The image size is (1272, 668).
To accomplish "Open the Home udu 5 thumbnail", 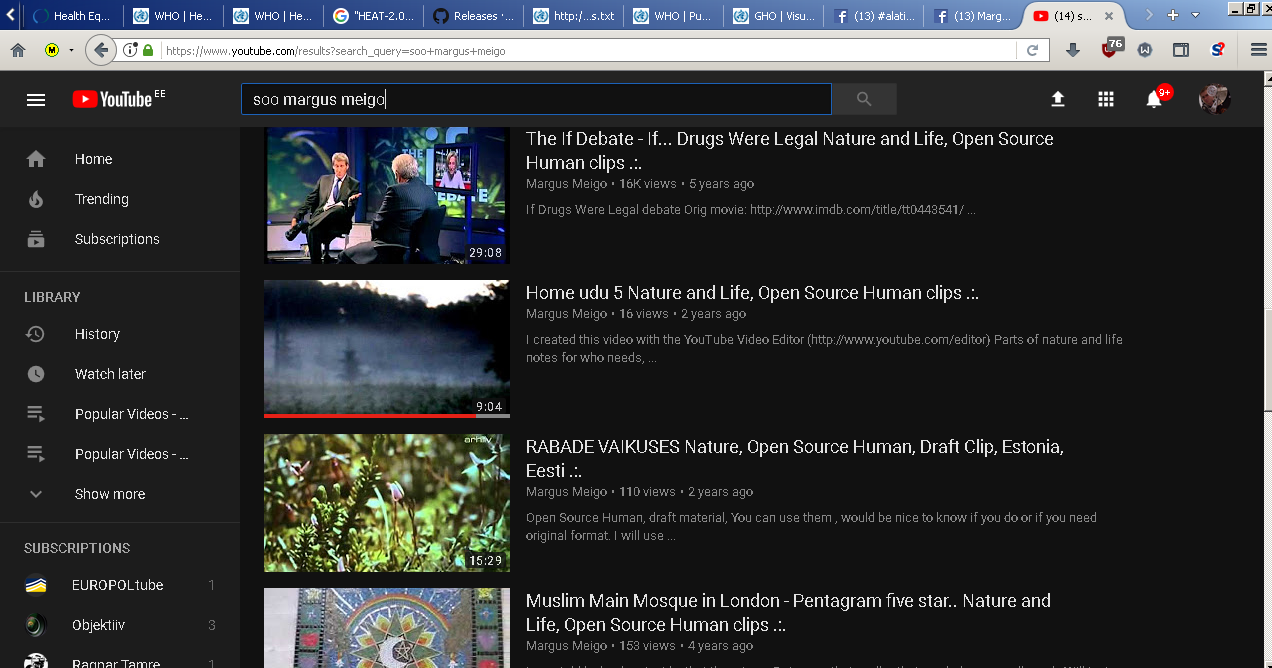I will click(x=387, y=349).
